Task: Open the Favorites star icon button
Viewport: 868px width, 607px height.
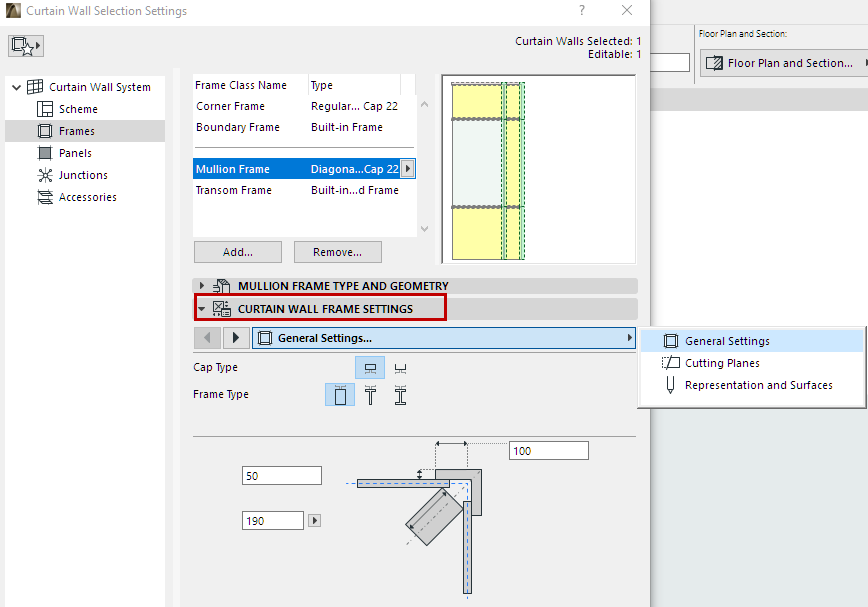Action: (x=25, y=45)
